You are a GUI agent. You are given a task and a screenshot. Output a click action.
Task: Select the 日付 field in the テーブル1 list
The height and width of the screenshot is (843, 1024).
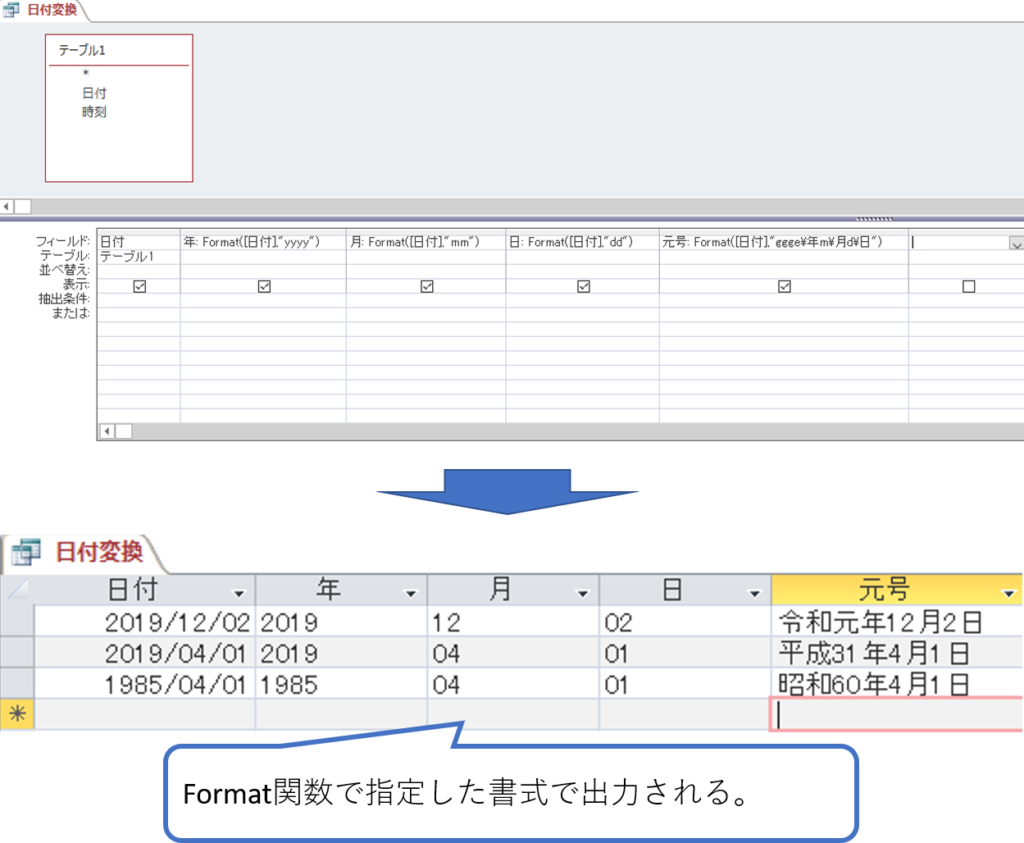[94, 93]
